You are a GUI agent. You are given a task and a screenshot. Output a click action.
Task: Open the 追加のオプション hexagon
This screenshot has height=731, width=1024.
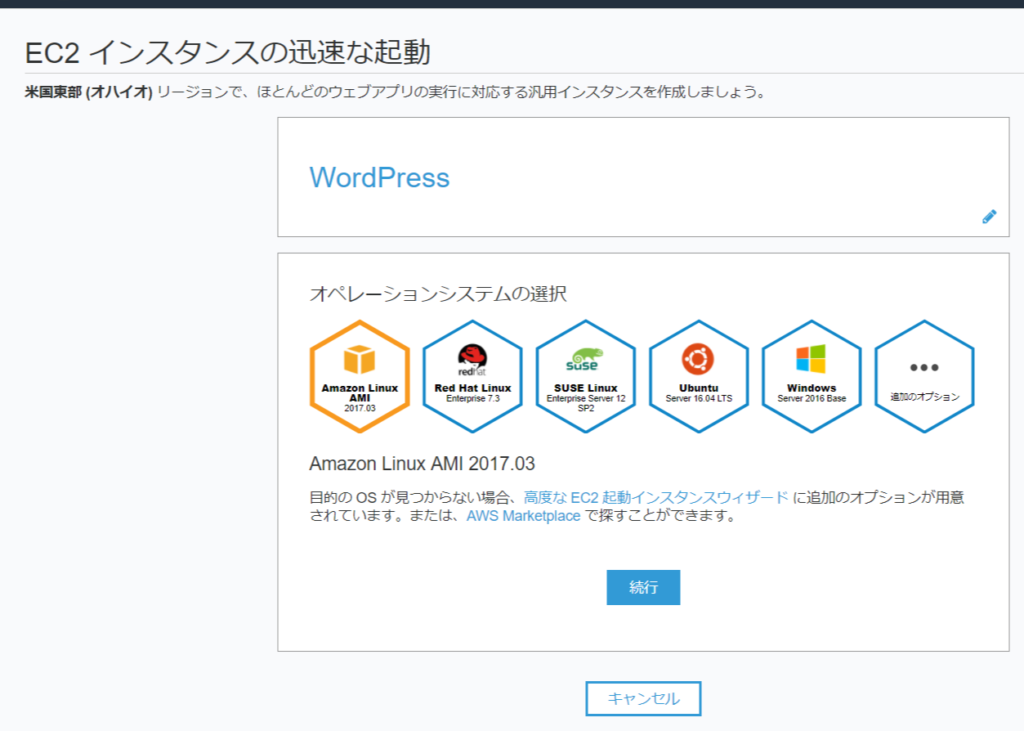coord(925,376)
